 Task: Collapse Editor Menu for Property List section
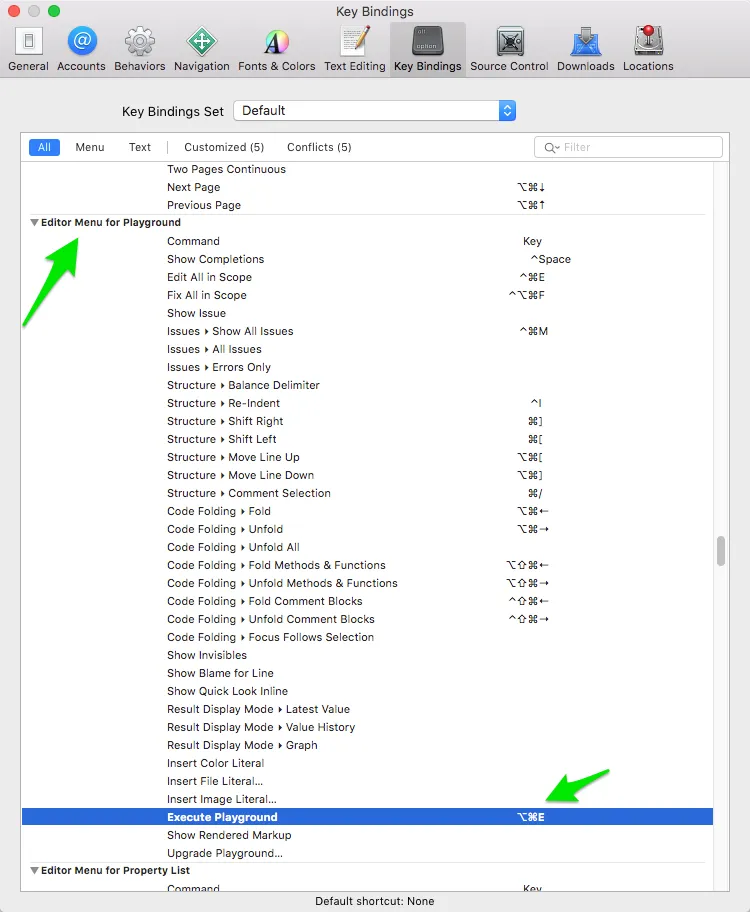pos(34,871)
